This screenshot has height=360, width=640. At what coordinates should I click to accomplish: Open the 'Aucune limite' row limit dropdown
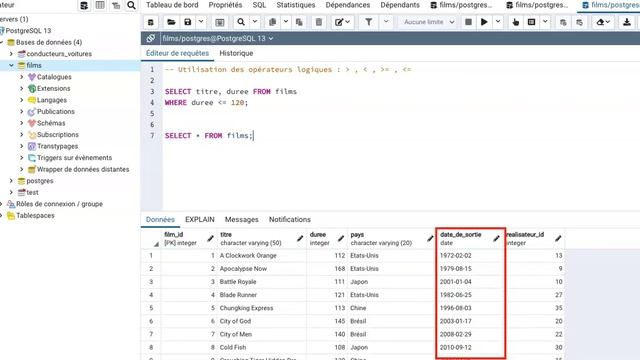(x=428, y=22)
